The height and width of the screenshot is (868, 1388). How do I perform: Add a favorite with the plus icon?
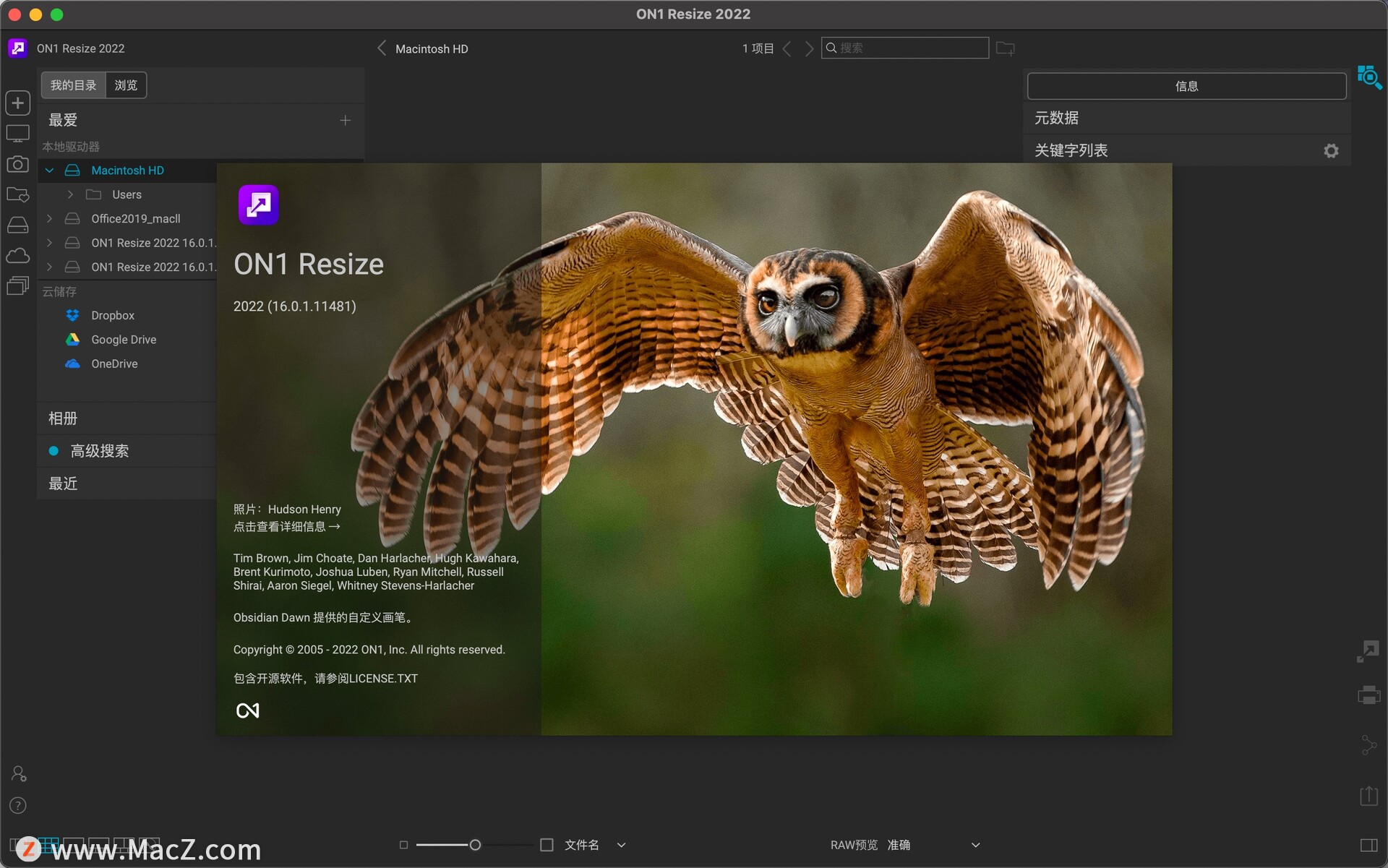click(x=346, y=120)
